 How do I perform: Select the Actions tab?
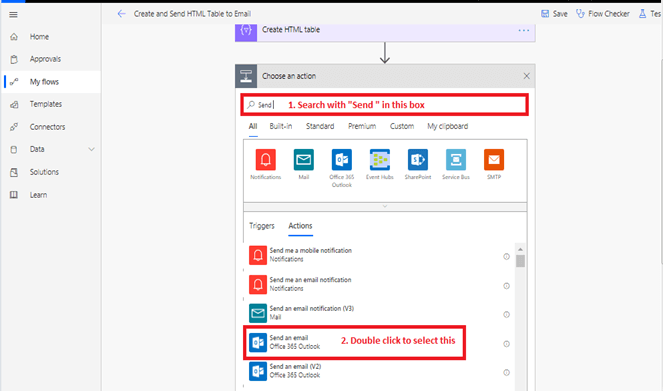coord(300,226)
